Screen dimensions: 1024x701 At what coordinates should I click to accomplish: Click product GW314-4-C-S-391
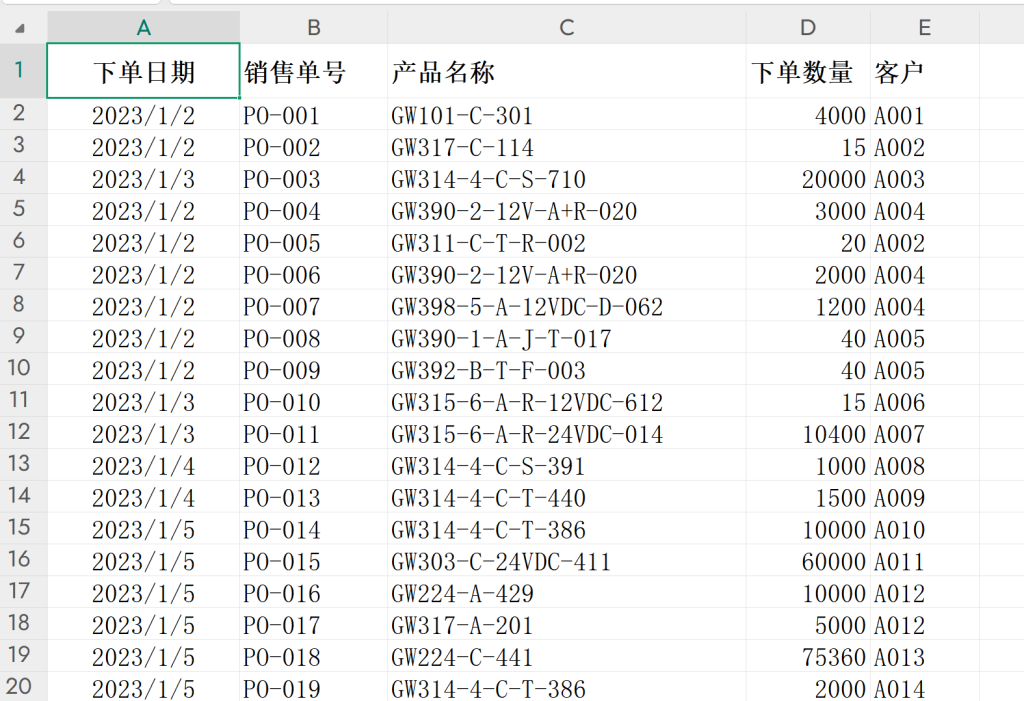566,465
